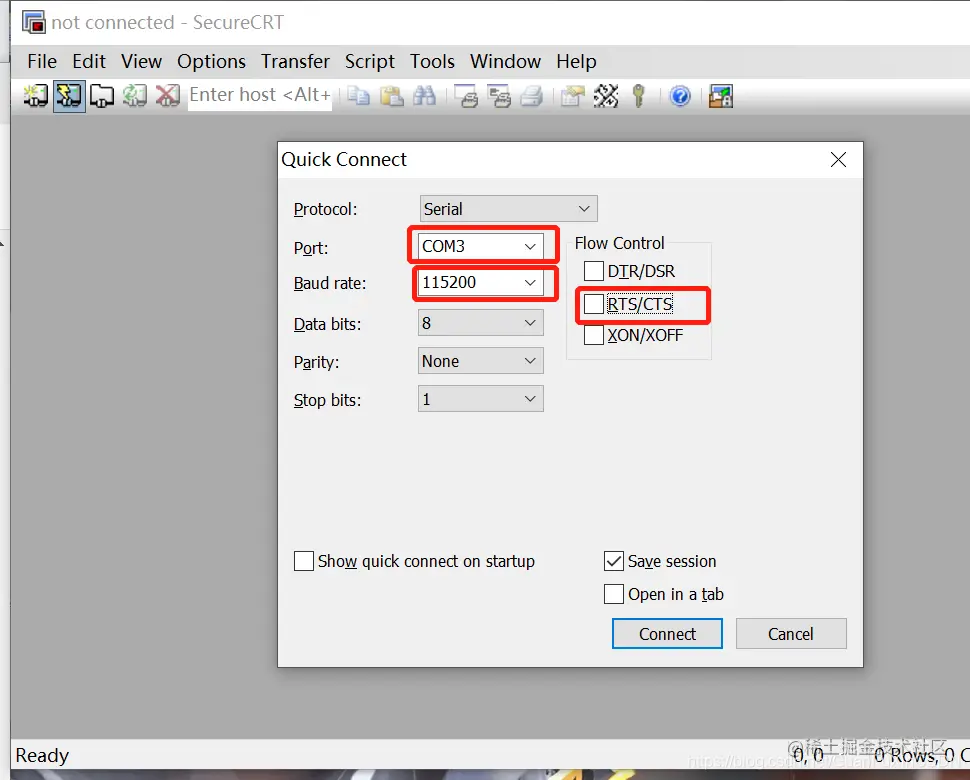
Task: Open the Port dropdown showing COM3
Action: tap(481, 246)
